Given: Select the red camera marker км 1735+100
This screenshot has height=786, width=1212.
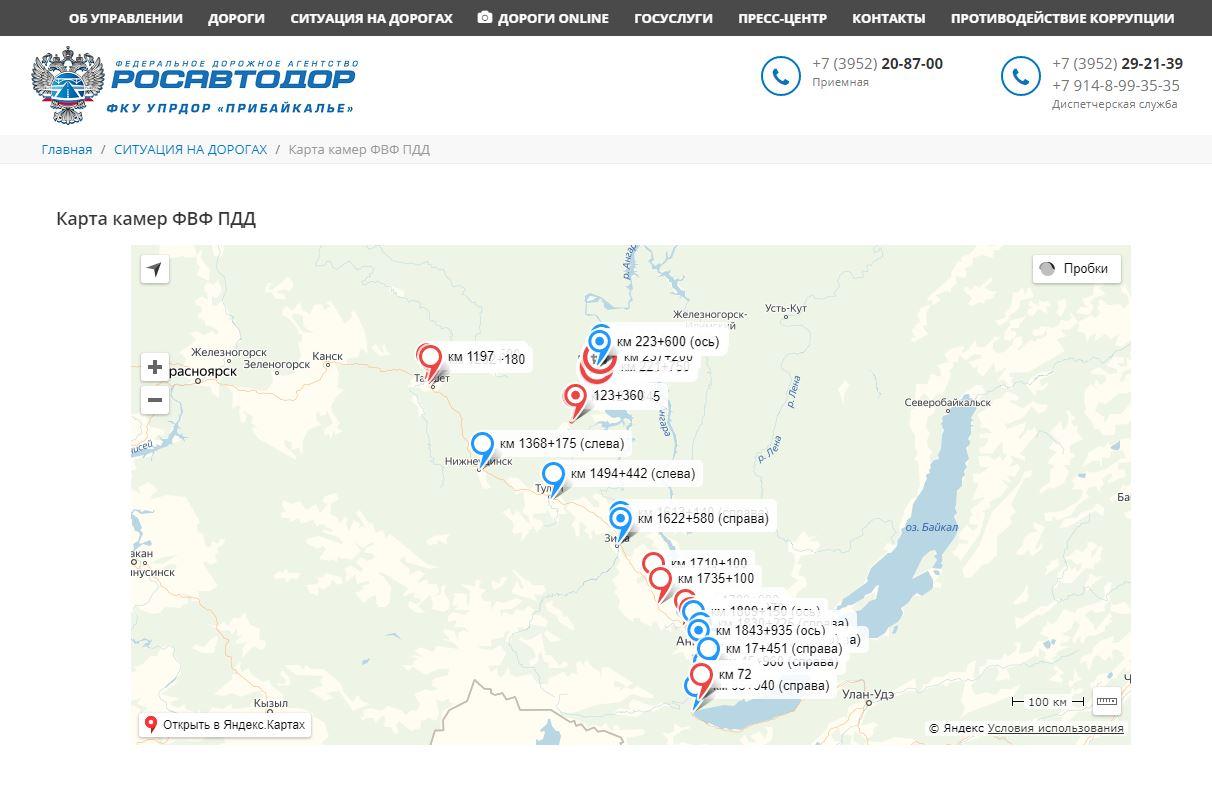Looking at the screenshot, I should tap(660, 580).
